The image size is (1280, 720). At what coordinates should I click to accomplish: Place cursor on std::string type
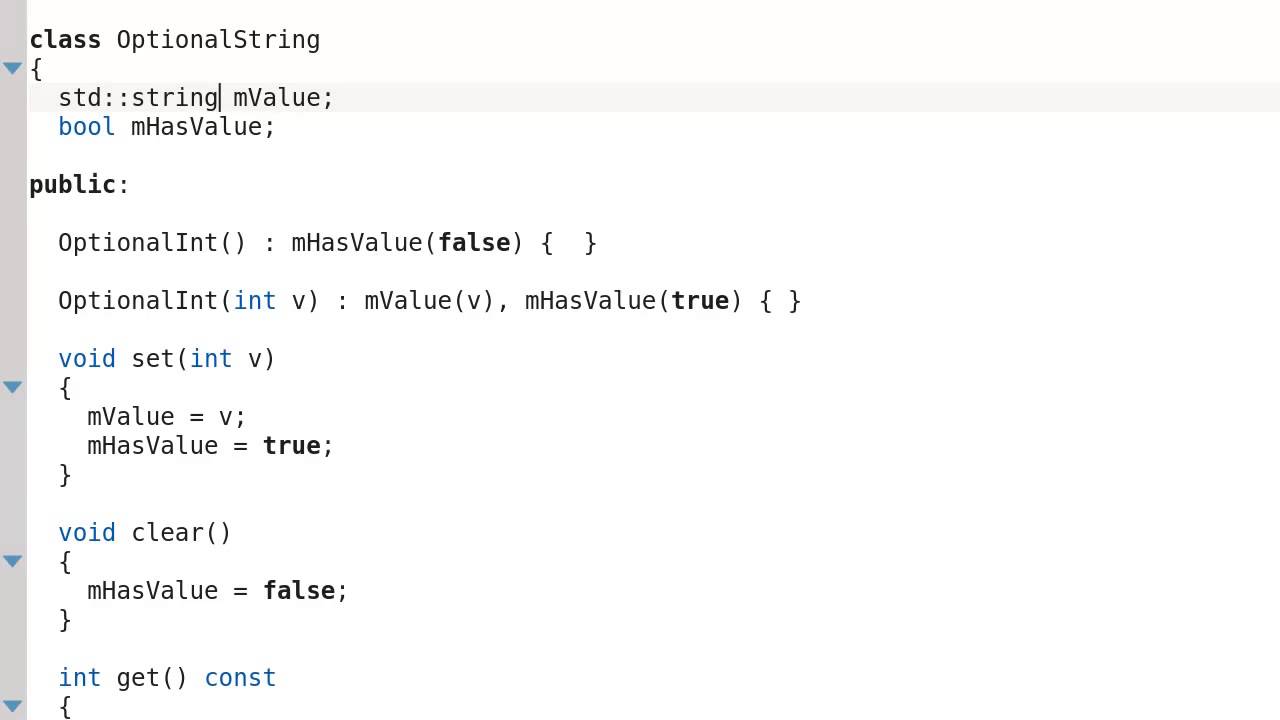[x=138, y=98]
